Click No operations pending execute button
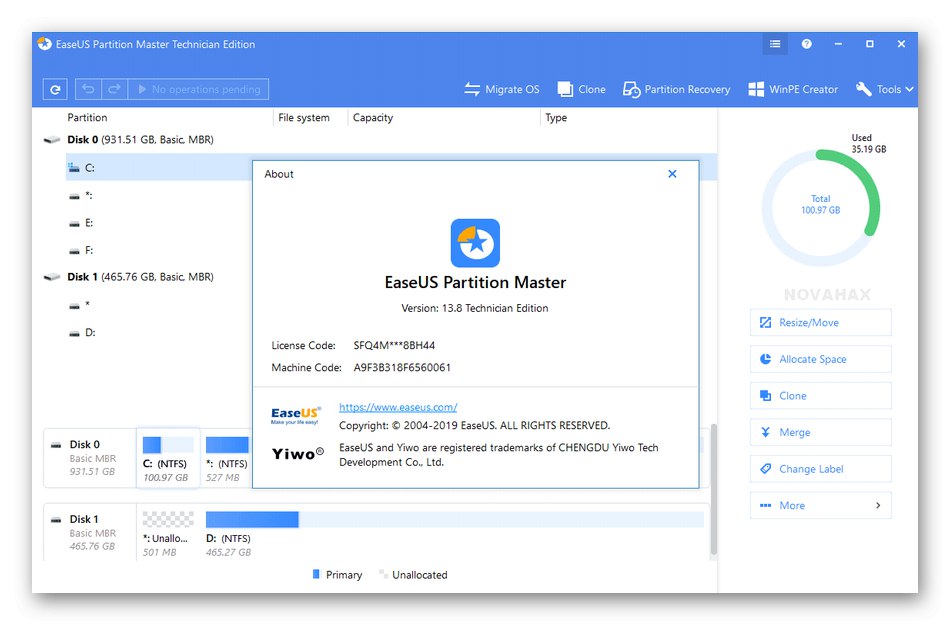Image resolution: width=950 pixels, height=625 pixels. [199, 89]
